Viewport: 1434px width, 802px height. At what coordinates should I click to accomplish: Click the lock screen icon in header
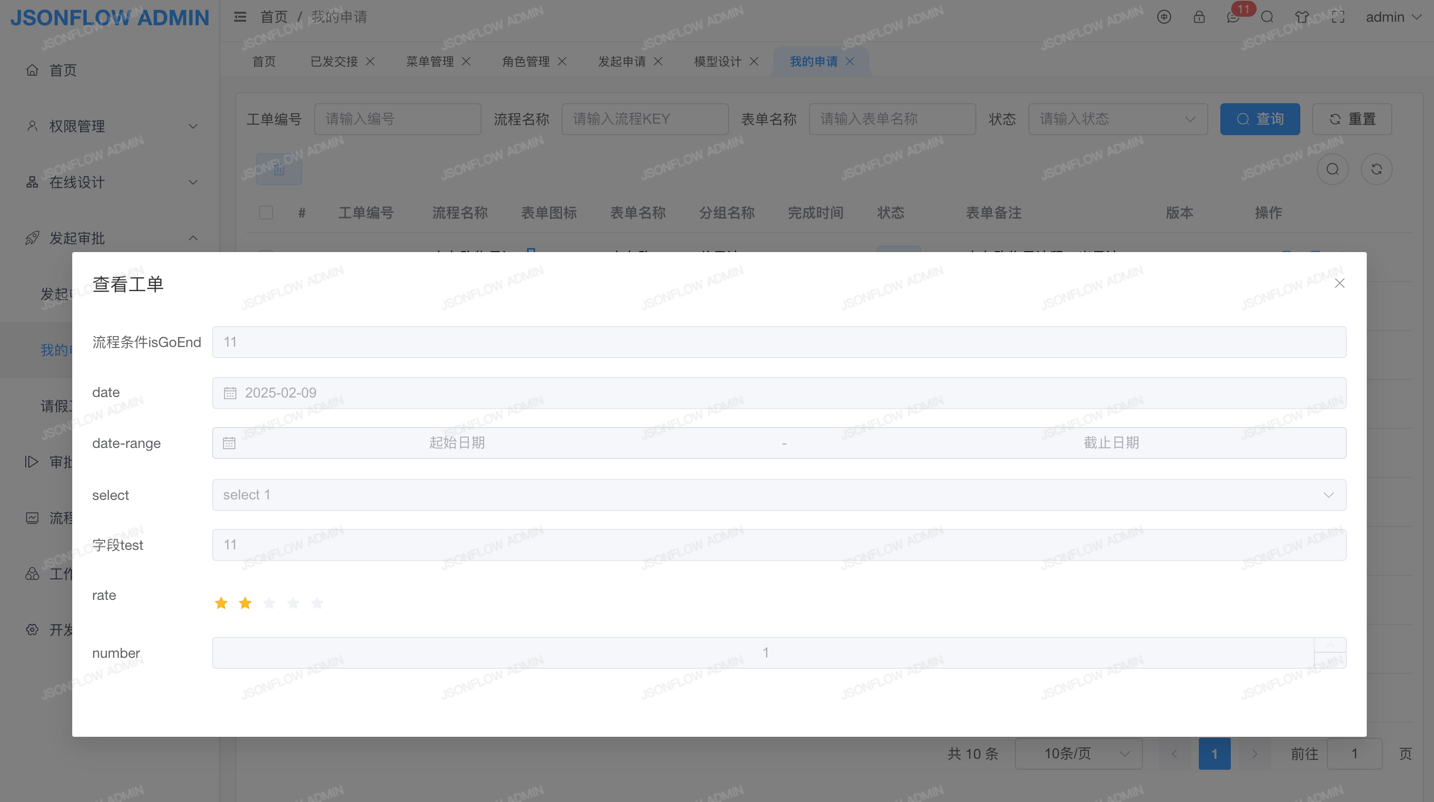click(1199, 17)
